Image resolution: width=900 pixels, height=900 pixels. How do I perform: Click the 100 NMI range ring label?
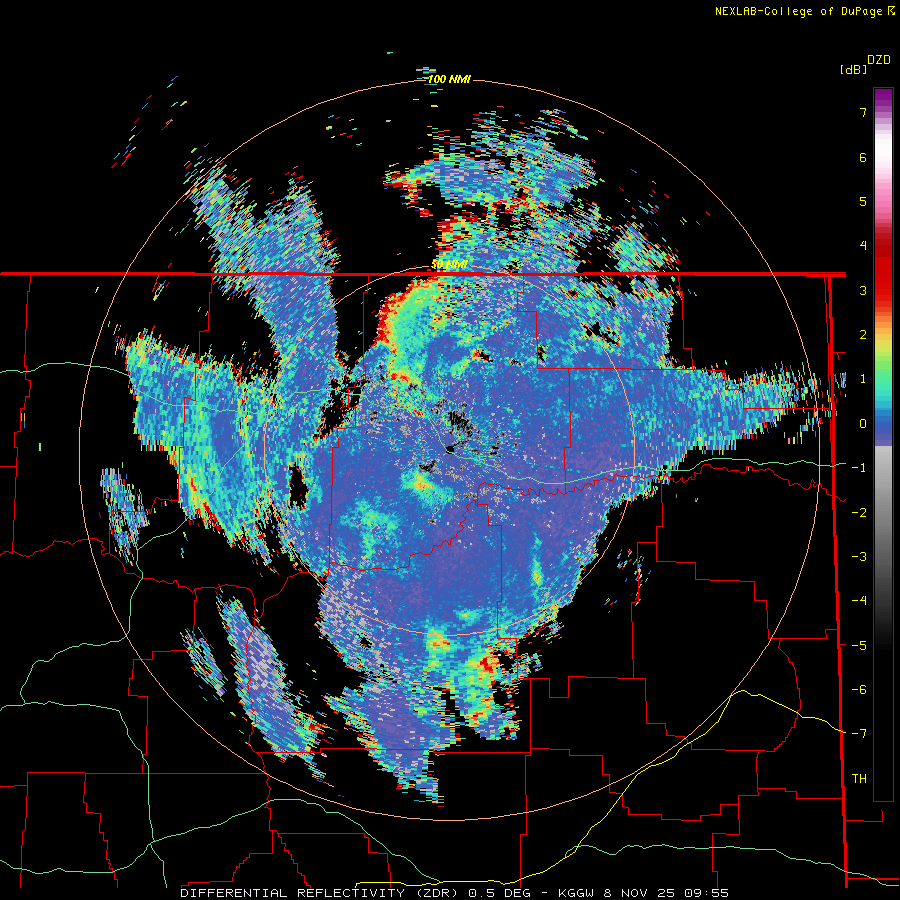coord(449,79)
